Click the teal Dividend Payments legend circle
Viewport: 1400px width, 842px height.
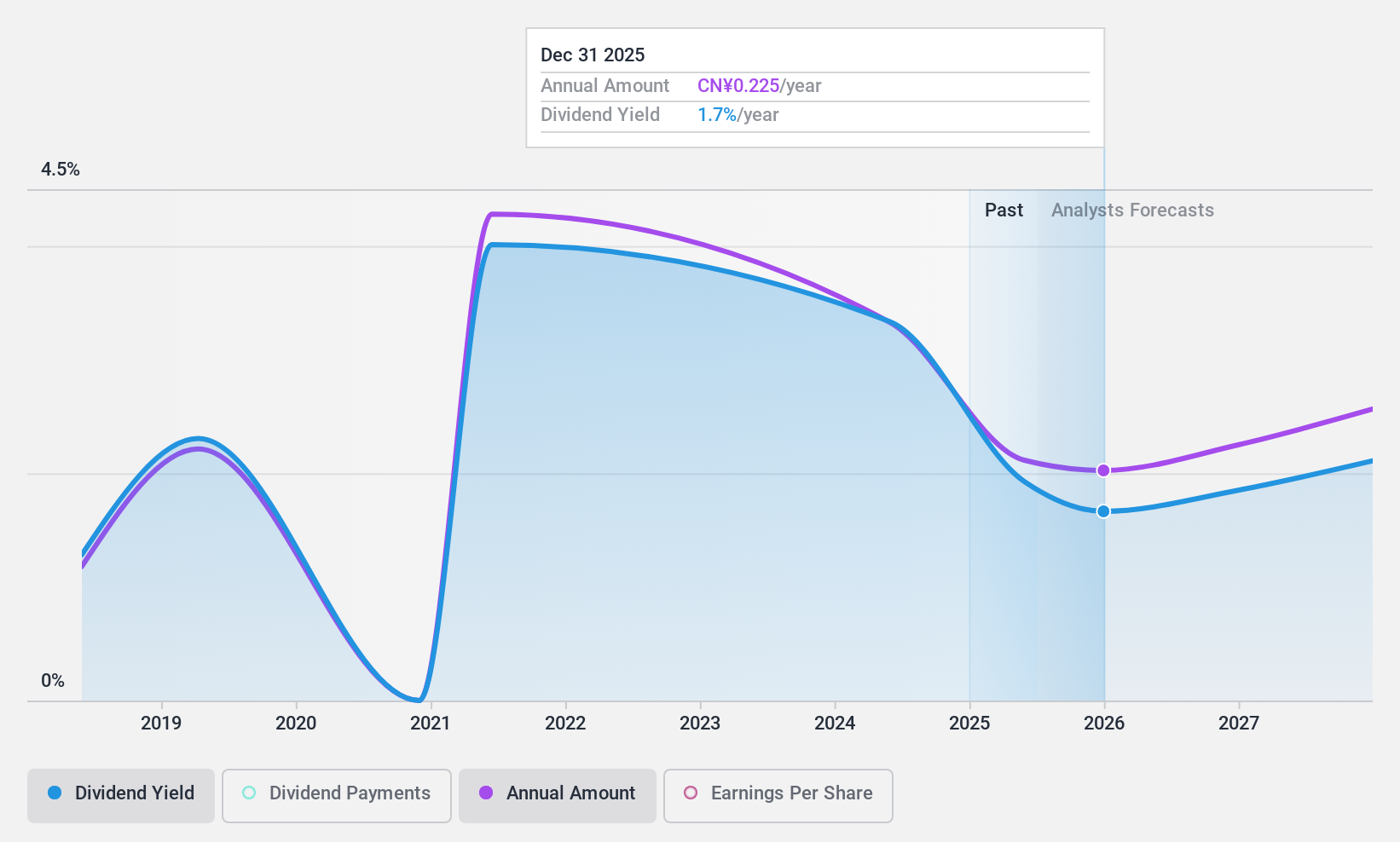coord(249,793)
